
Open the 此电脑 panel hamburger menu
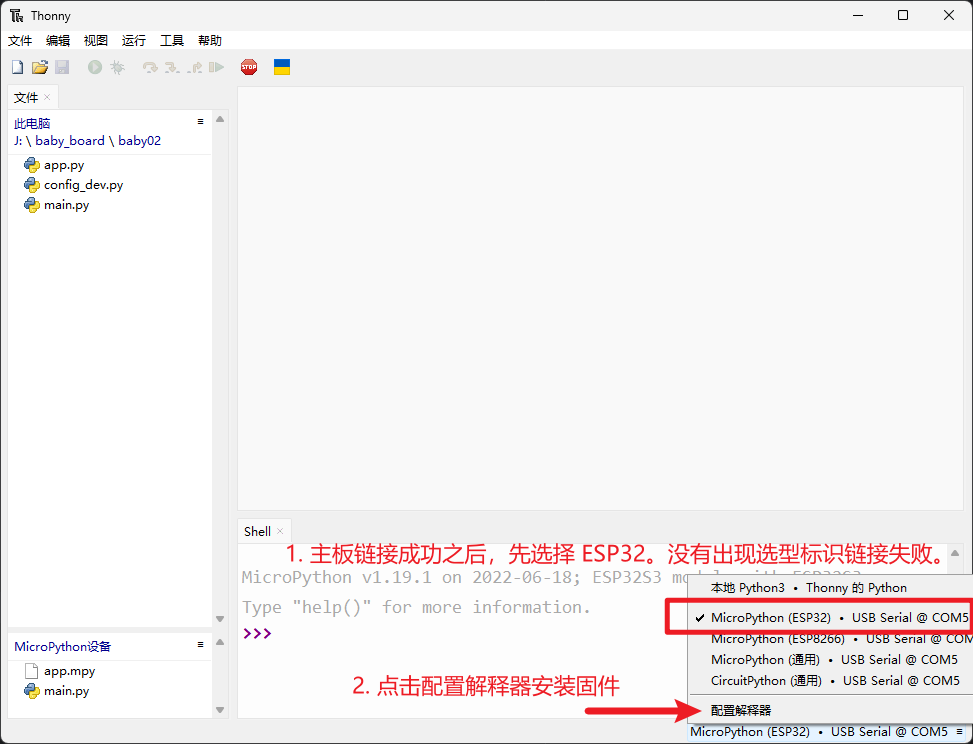coord(200,122)
